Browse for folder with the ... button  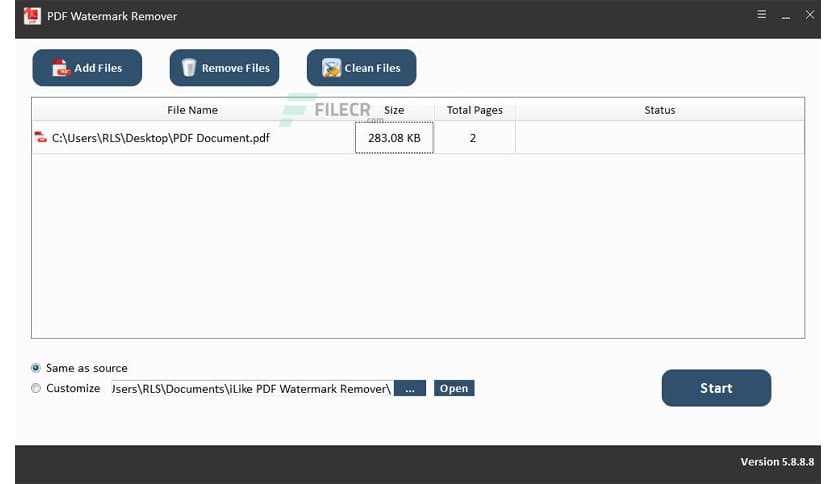click(409, 388)
